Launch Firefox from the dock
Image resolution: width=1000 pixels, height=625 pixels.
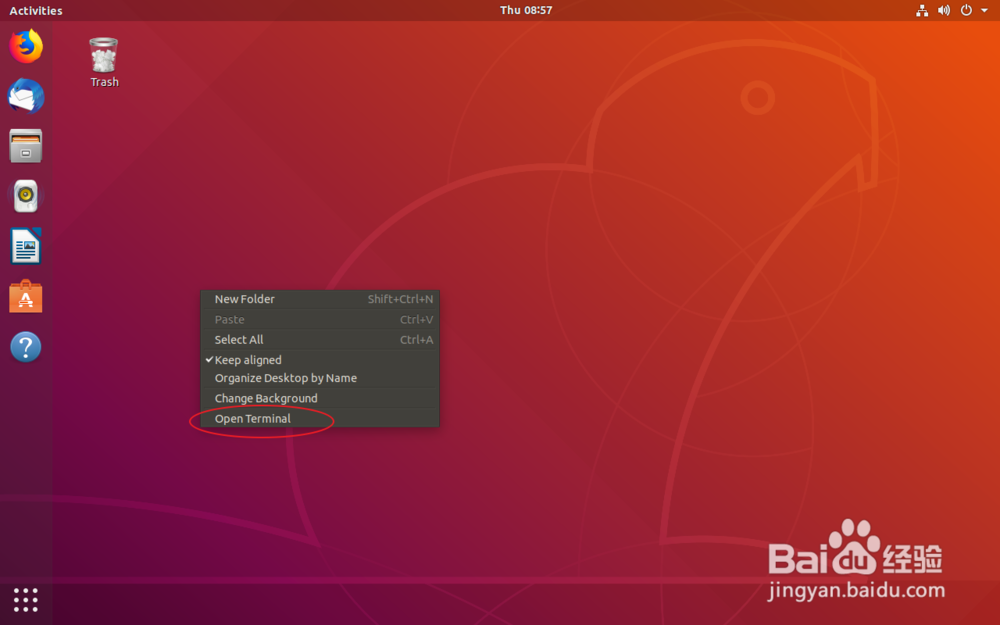[x=25, y=45]
